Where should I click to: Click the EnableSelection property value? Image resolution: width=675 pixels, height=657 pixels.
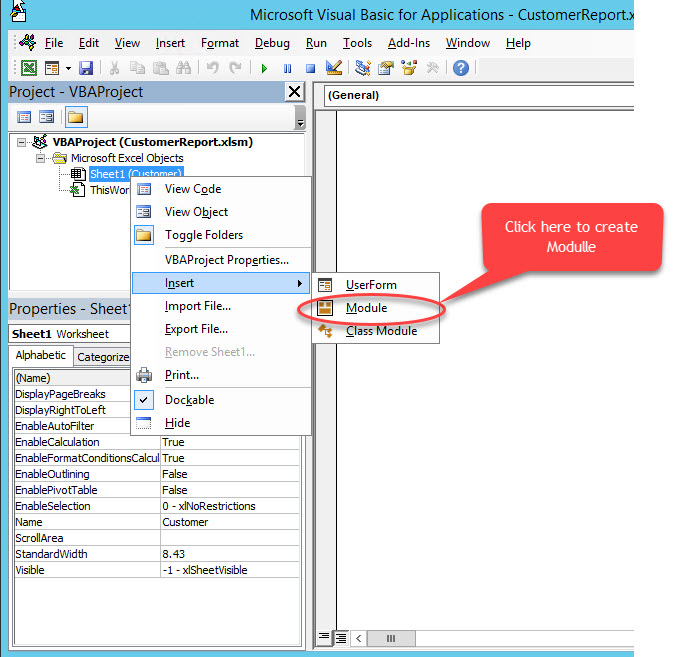(229, 506)
